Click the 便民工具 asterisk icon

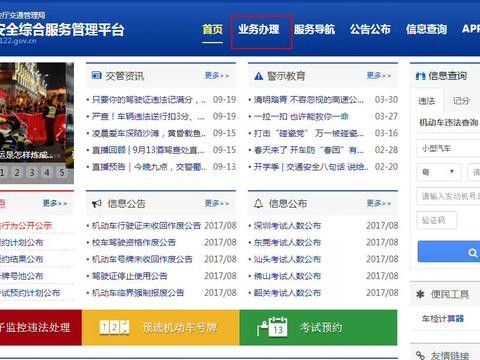click(x=420, y=294)
